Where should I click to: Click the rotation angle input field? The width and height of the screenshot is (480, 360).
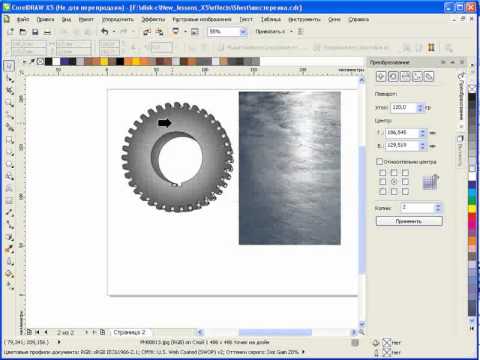(x=403, y=108)
